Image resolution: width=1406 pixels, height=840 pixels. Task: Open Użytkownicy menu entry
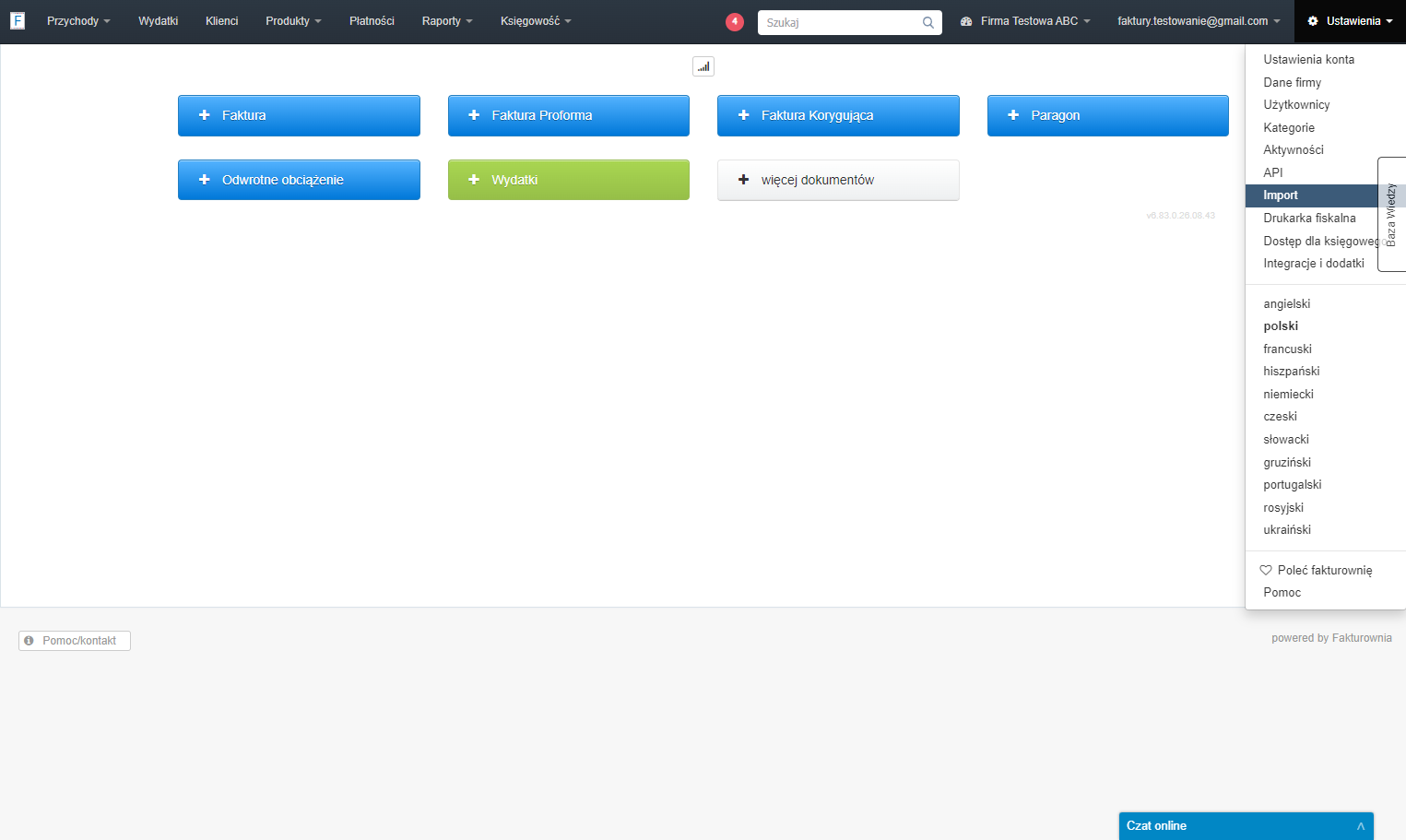coord(1296,104)
